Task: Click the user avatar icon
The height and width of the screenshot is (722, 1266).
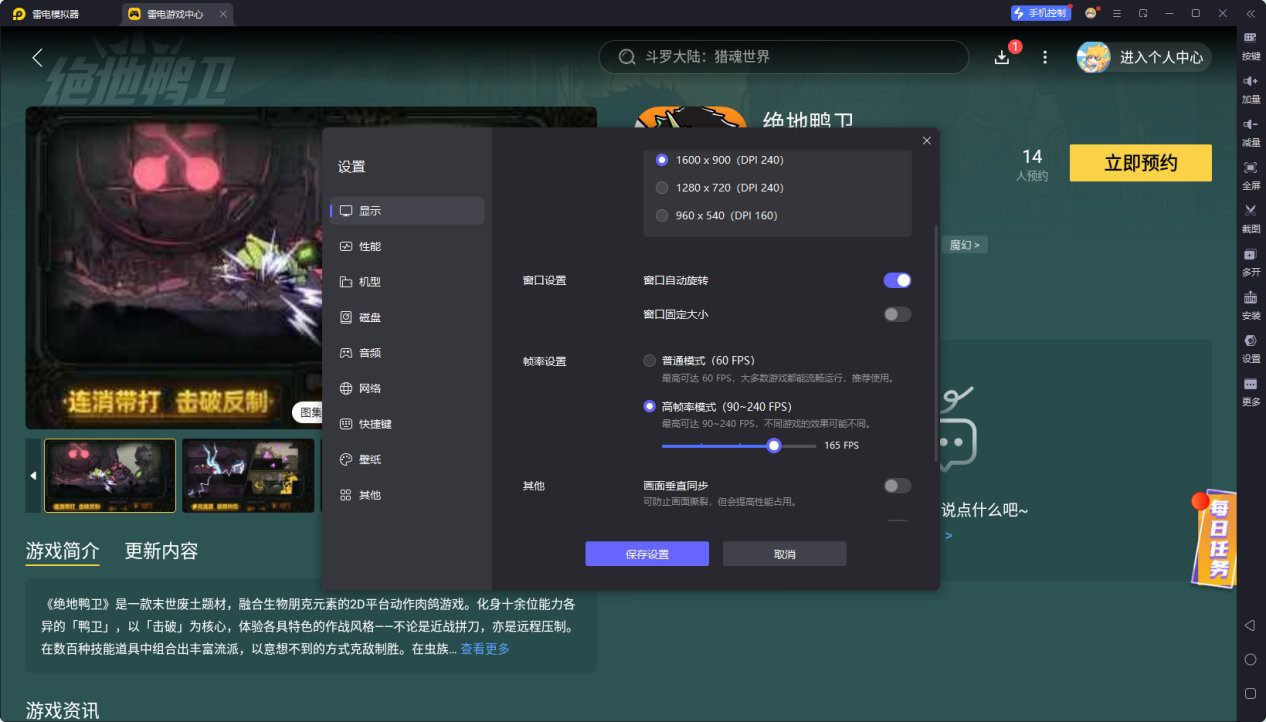Action: [x=1093, y=57]
